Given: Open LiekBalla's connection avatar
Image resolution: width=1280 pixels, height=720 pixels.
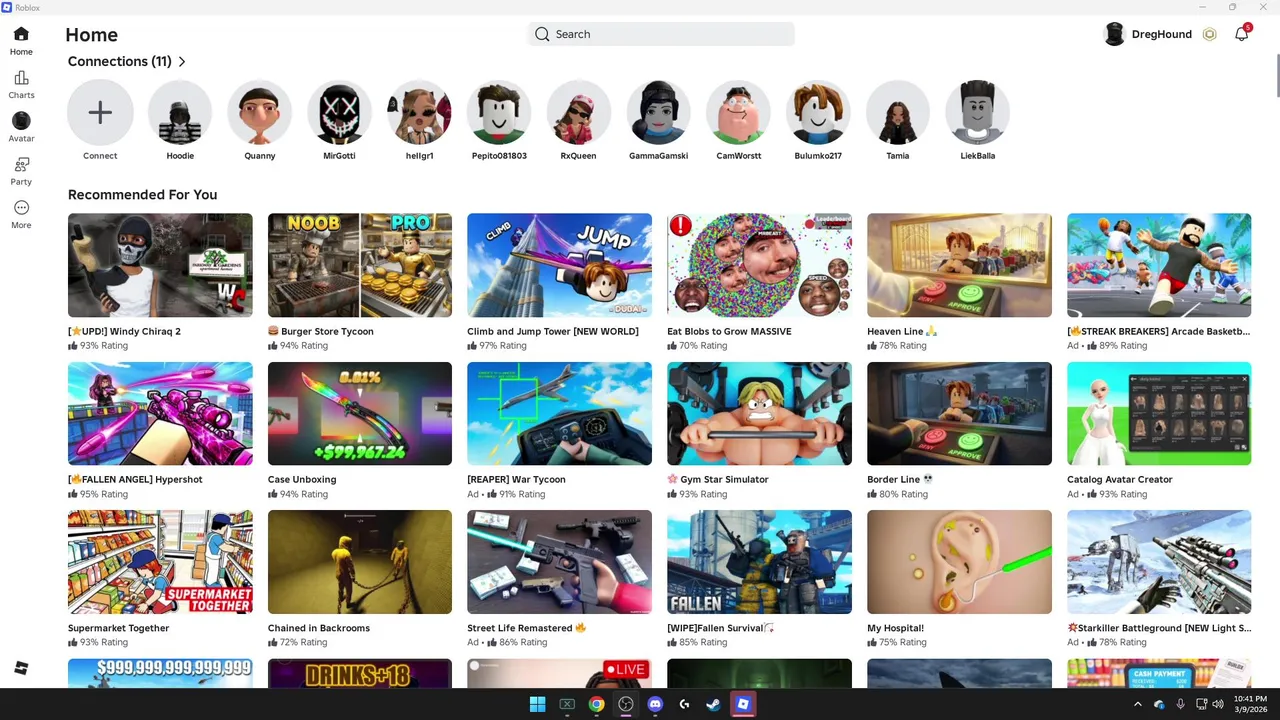Looking at the screenshot, I should click(x=977, y=113).
